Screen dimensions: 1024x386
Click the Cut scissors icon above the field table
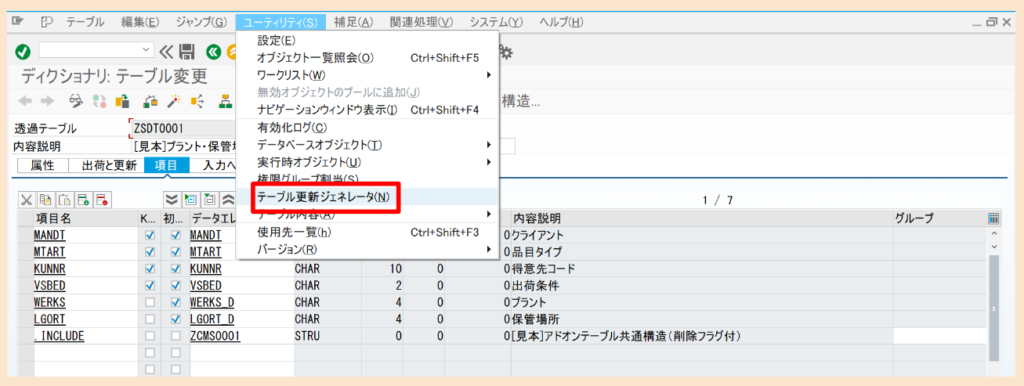27,199
